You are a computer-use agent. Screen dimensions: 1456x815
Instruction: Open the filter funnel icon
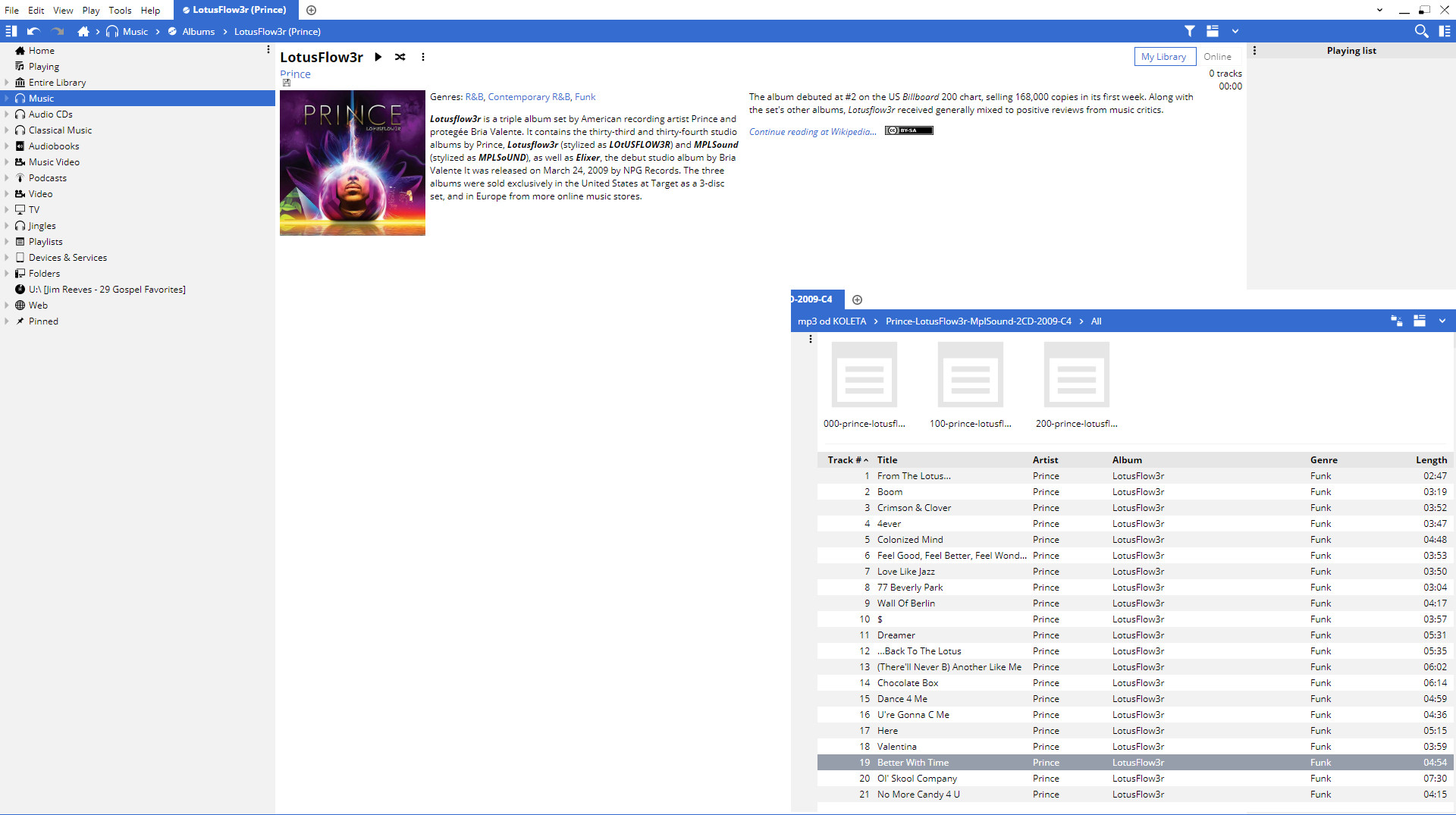pos(1190,31)
